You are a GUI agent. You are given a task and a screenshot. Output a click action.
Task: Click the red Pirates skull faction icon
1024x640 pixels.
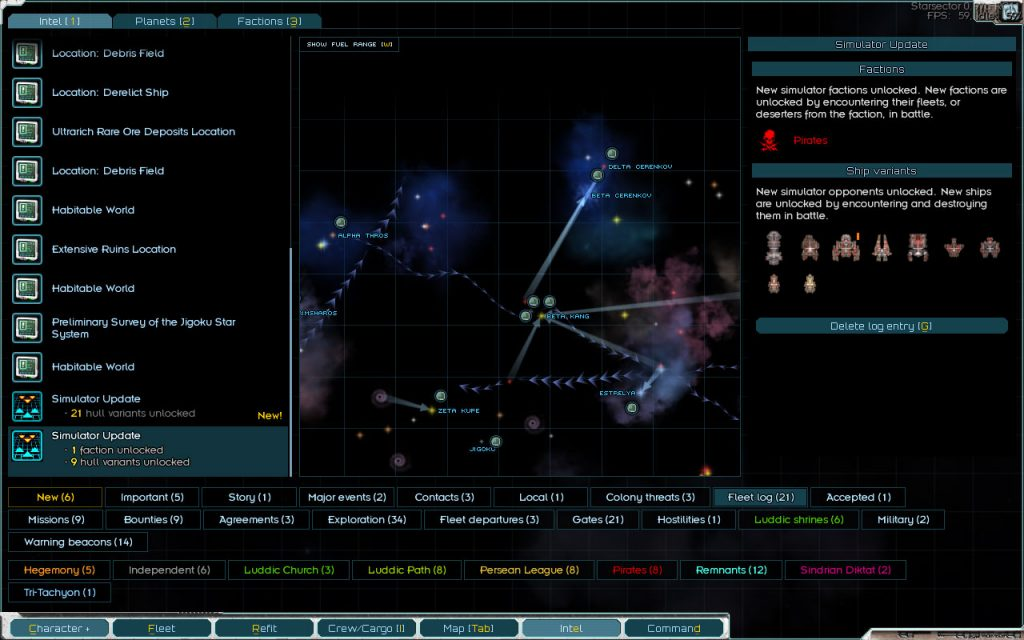769,140
